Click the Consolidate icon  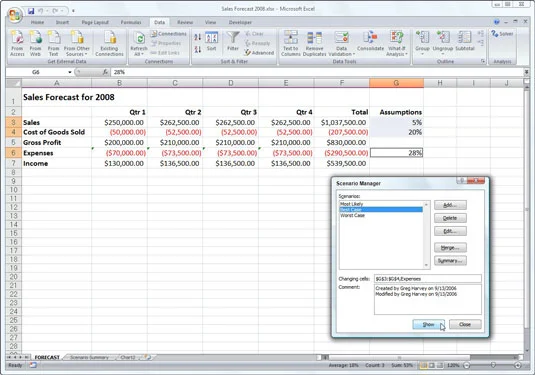[370, 41]
